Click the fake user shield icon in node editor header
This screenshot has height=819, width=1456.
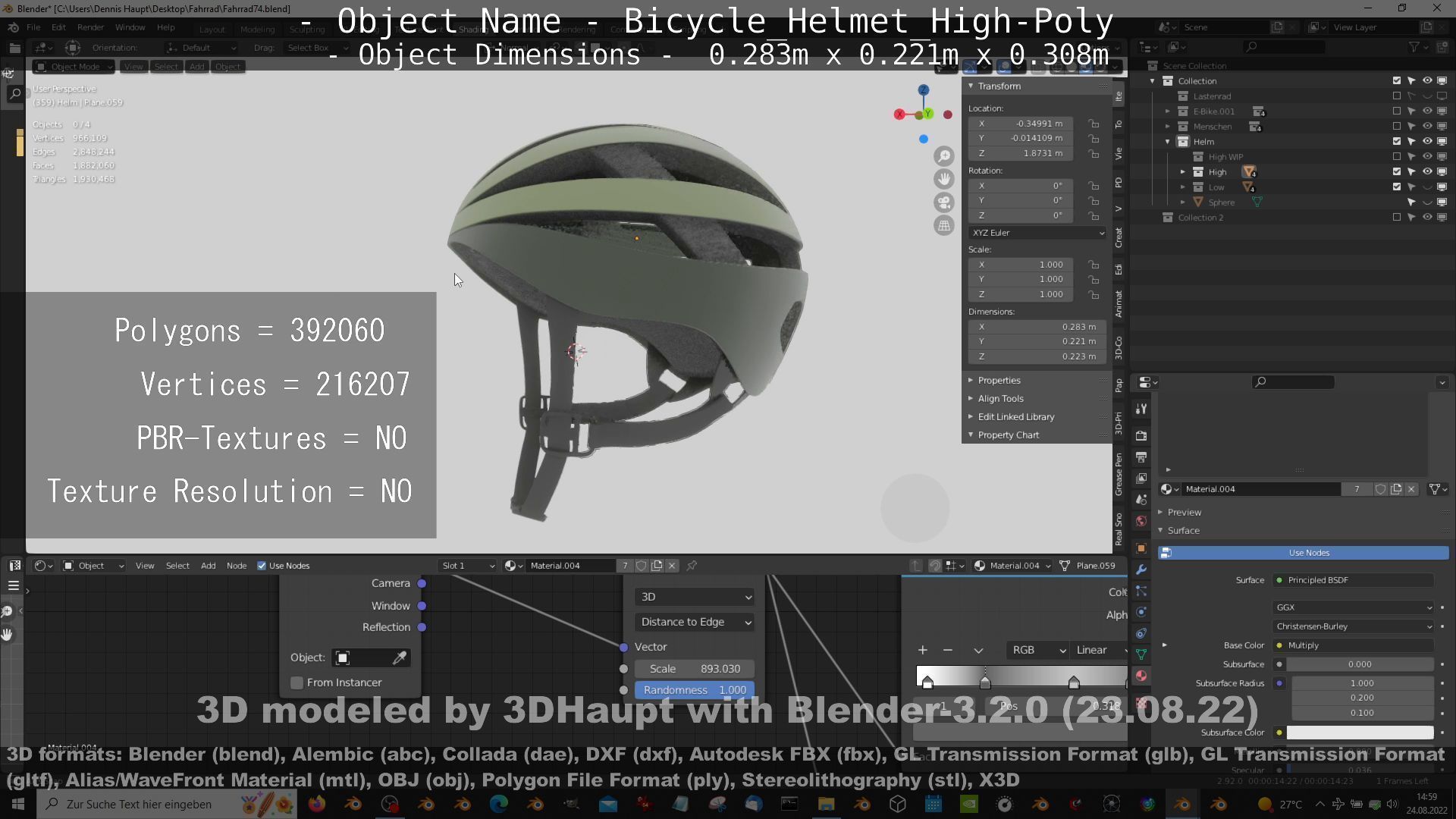pos(642,566)
